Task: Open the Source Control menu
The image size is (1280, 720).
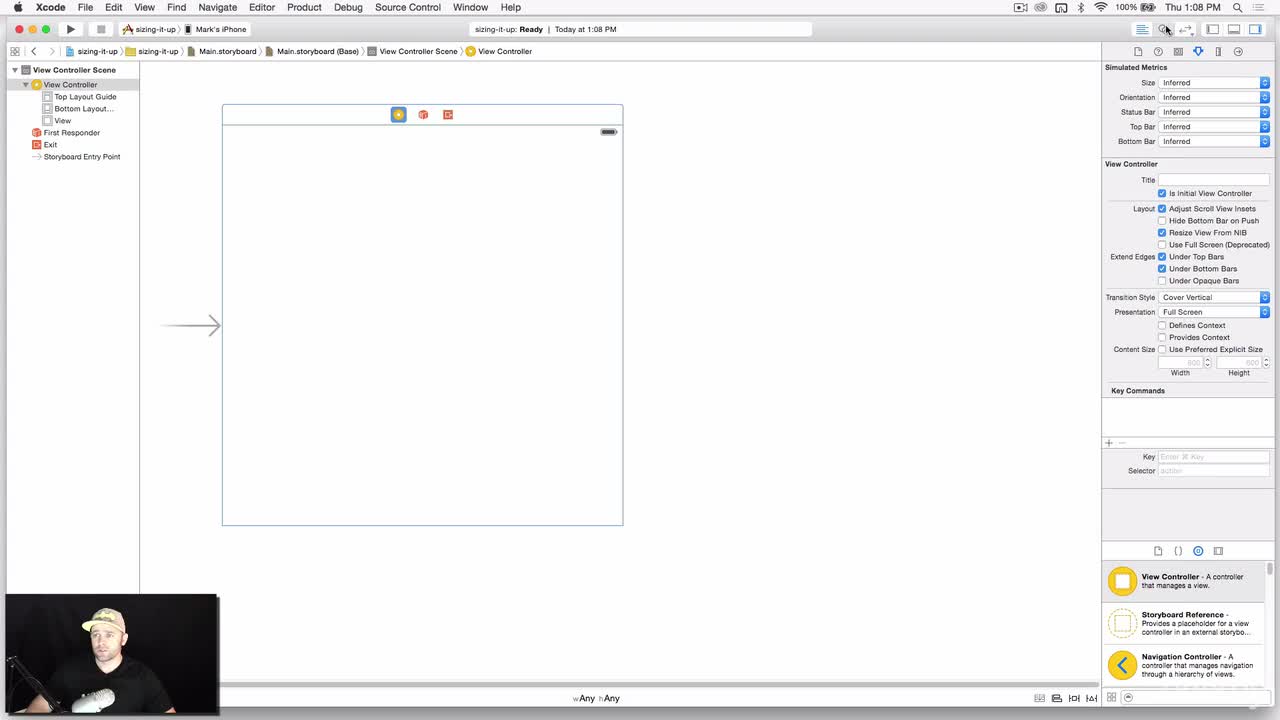Action: 408,7
